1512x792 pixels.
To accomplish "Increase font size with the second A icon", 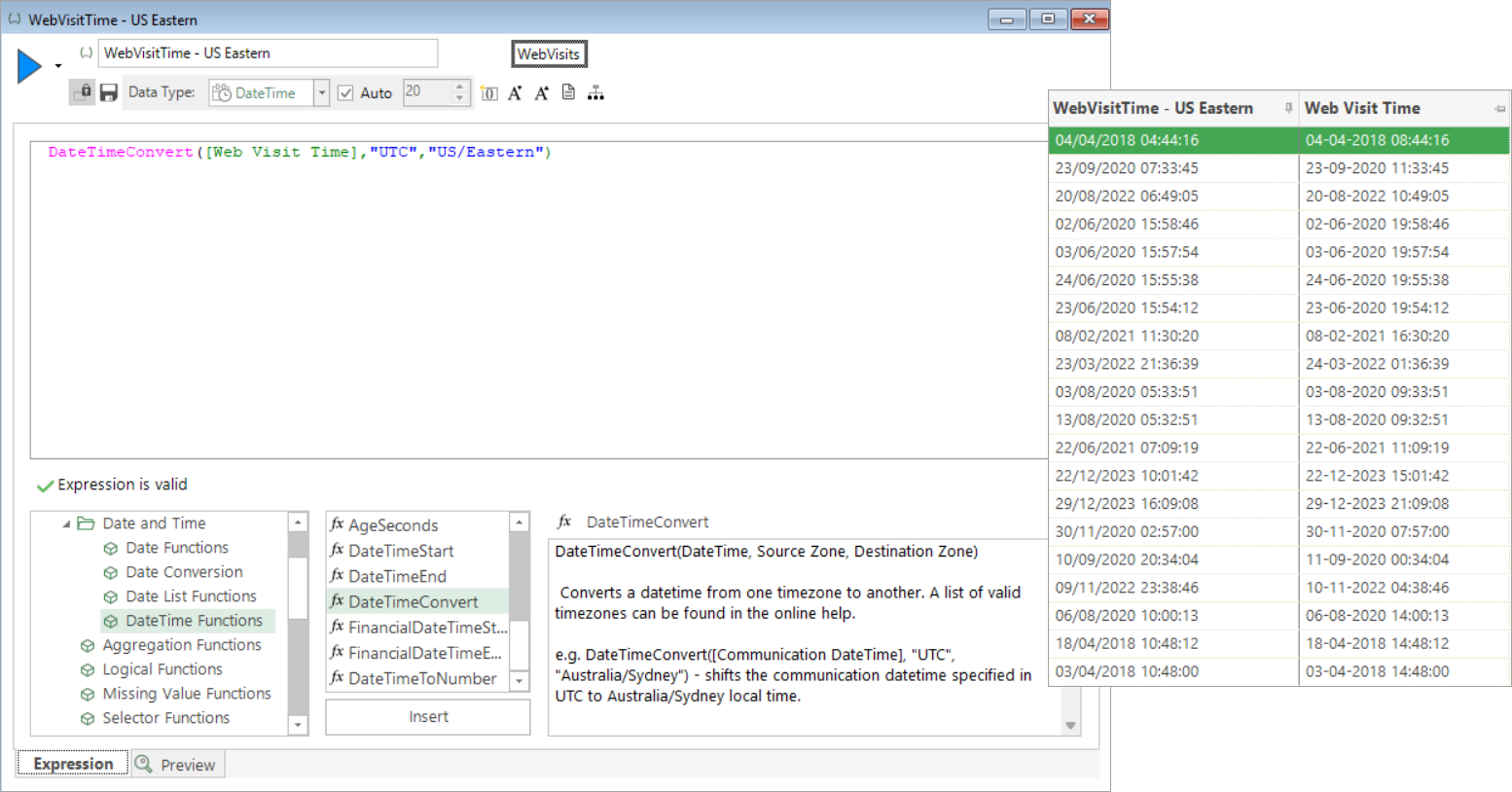I will click(x=542, y=93).
